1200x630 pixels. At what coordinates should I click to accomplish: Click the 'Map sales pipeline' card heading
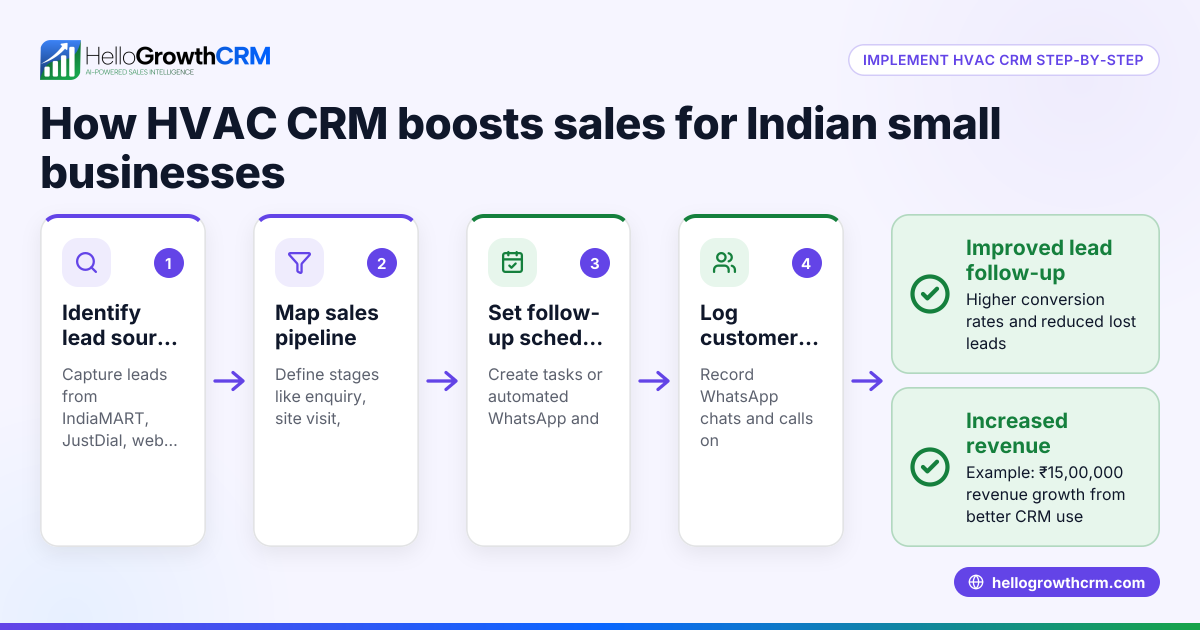pyautogui.click(x=327, y=325)
